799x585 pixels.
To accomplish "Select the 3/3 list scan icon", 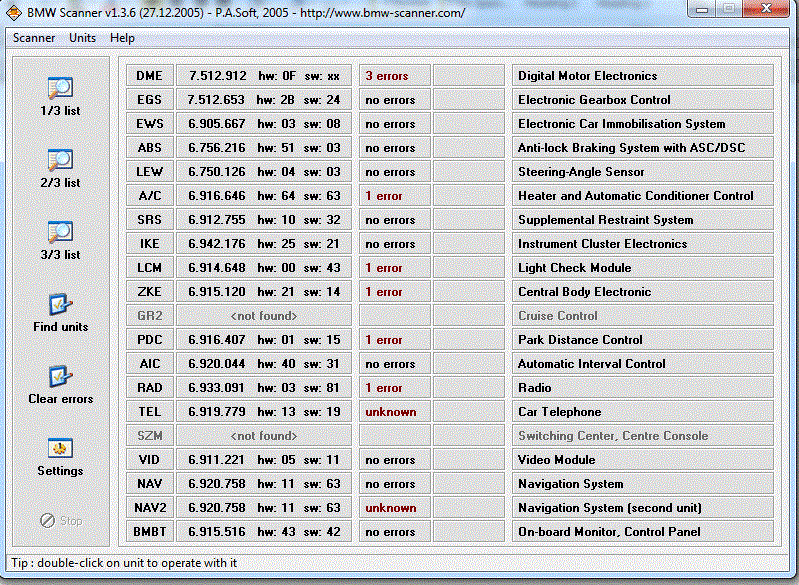I will (x=60, y=232).
